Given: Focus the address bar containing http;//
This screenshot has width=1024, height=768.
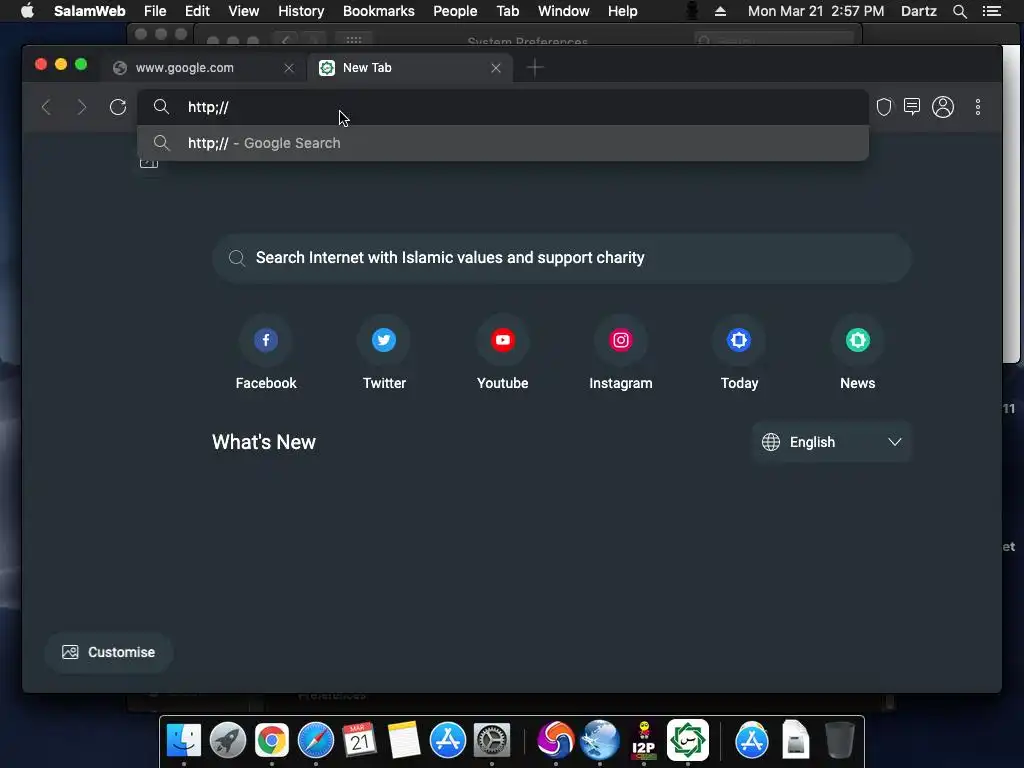Looking at the screenshot, I should point(503,107).
